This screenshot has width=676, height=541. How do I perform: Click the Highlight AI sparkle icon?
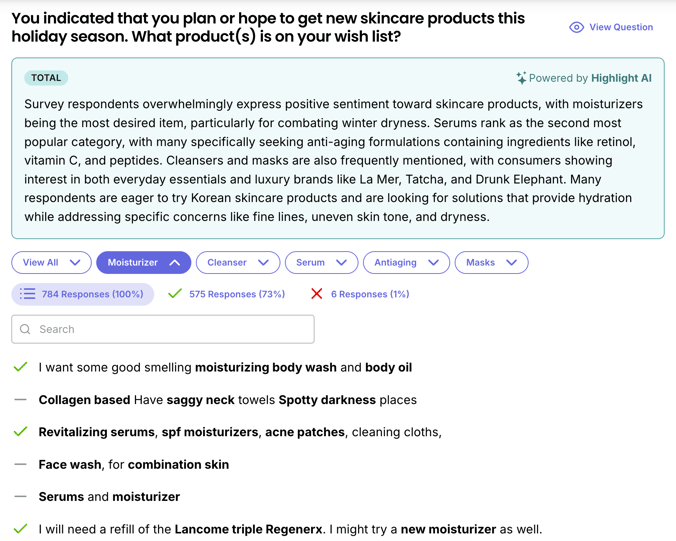tap(521, 78)
